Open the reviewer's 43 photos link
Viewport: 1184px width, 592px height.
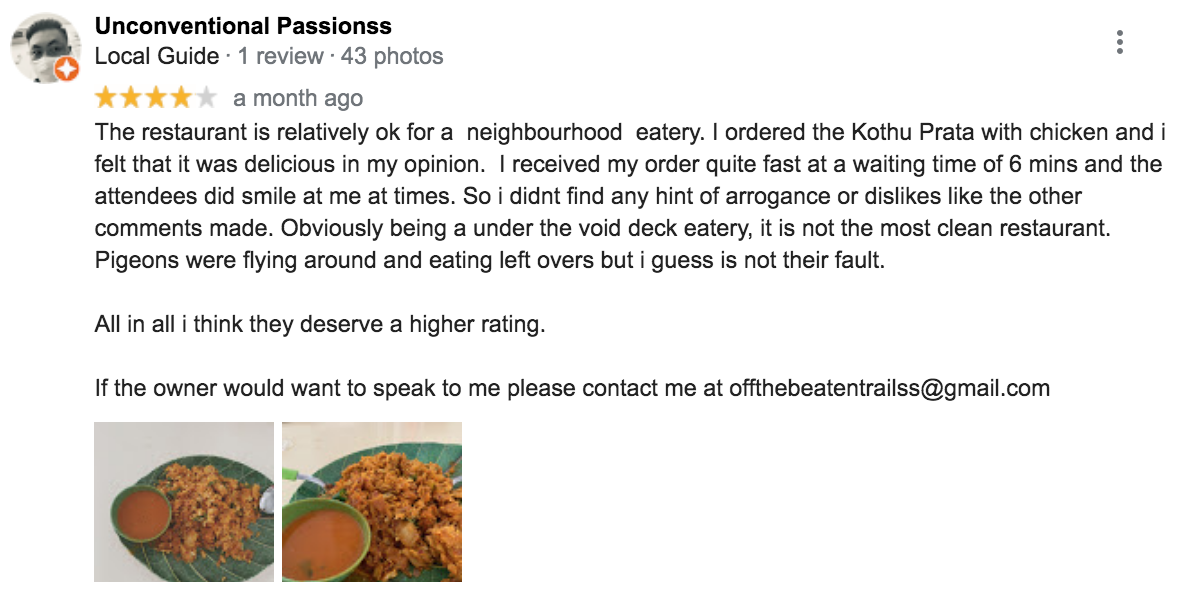click(x=392, y=56)
